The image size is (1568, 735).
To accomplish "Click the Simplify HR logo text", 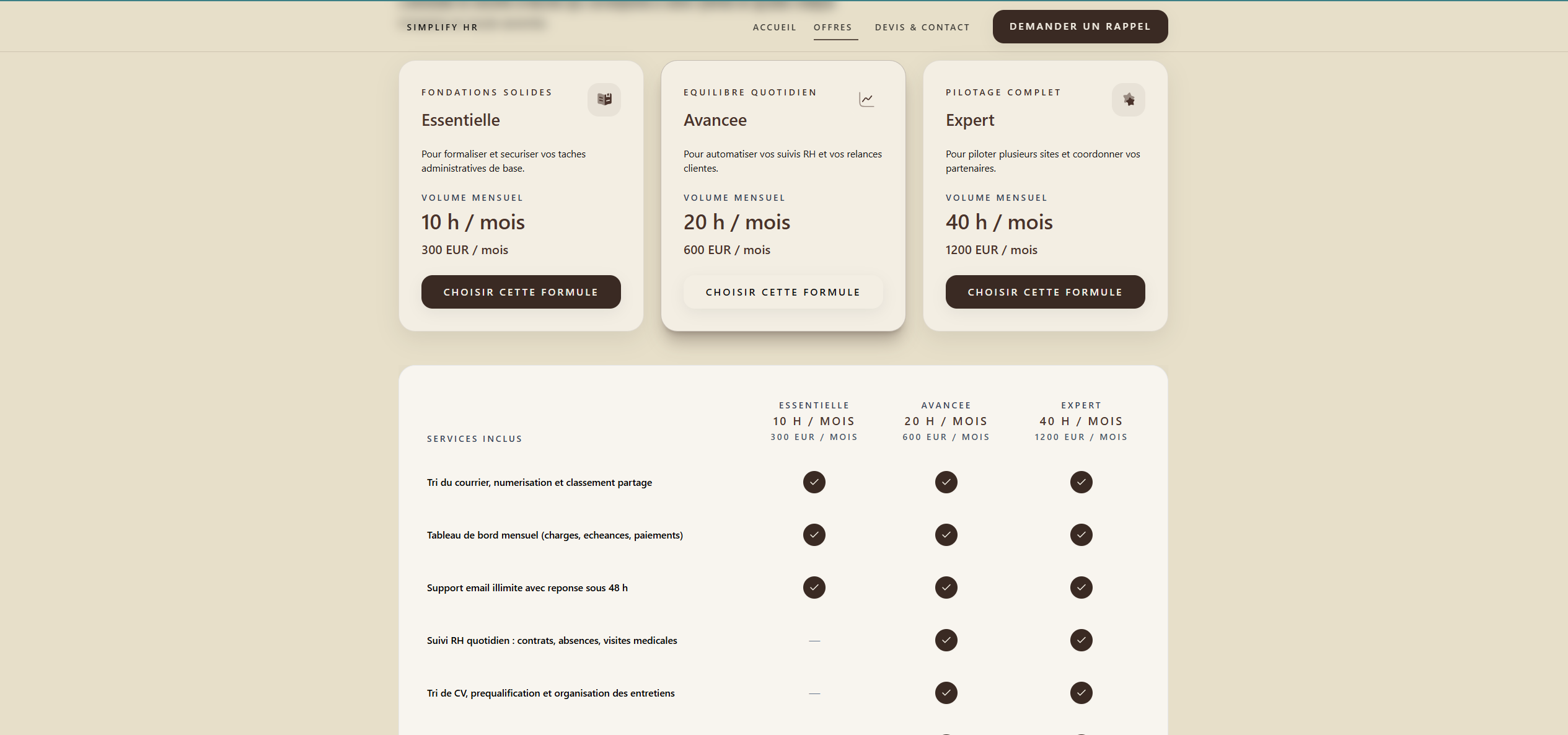I will 442,27.
